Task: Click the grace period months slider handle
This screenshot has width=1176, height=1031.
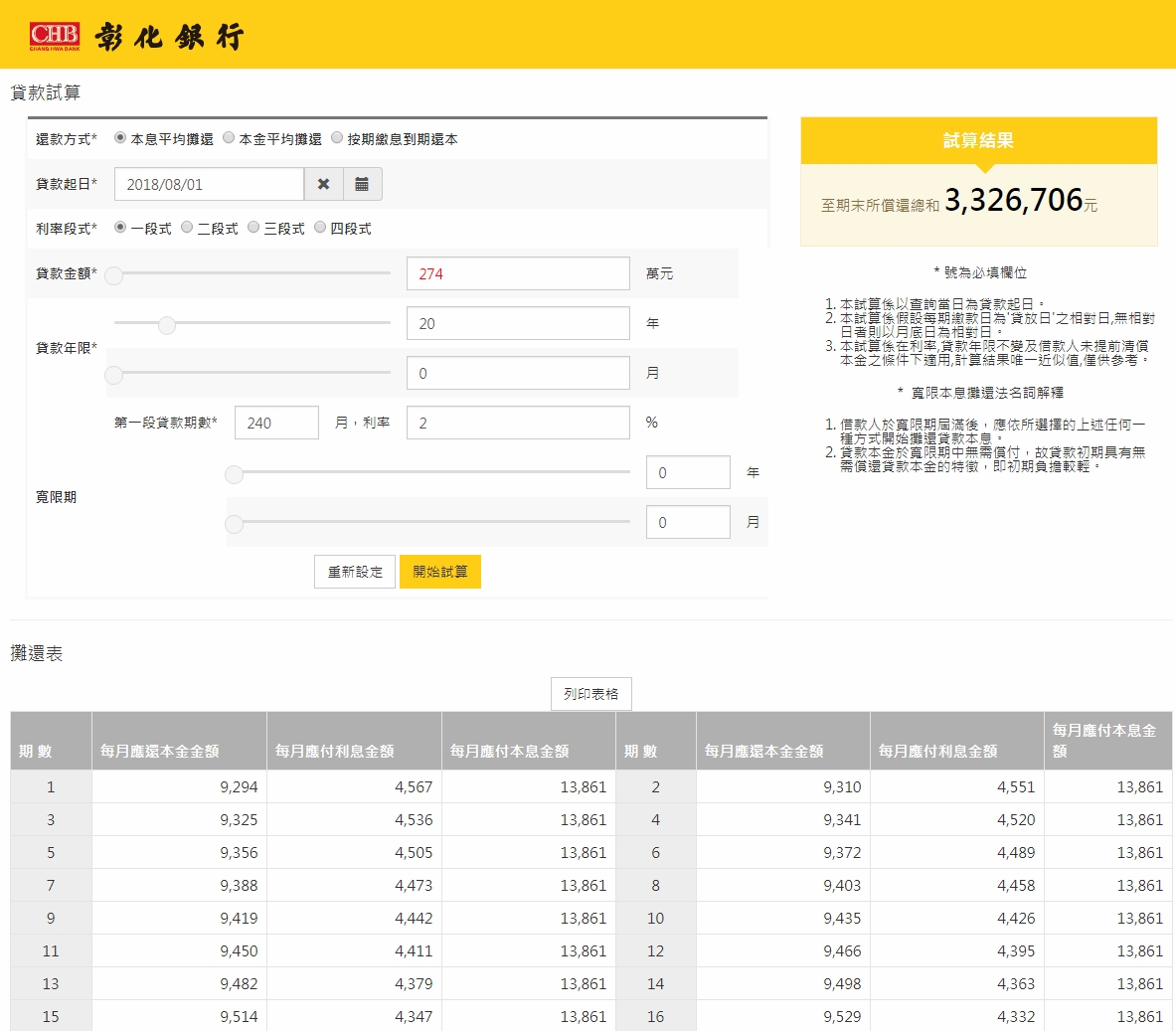Action: pos(235,522)
